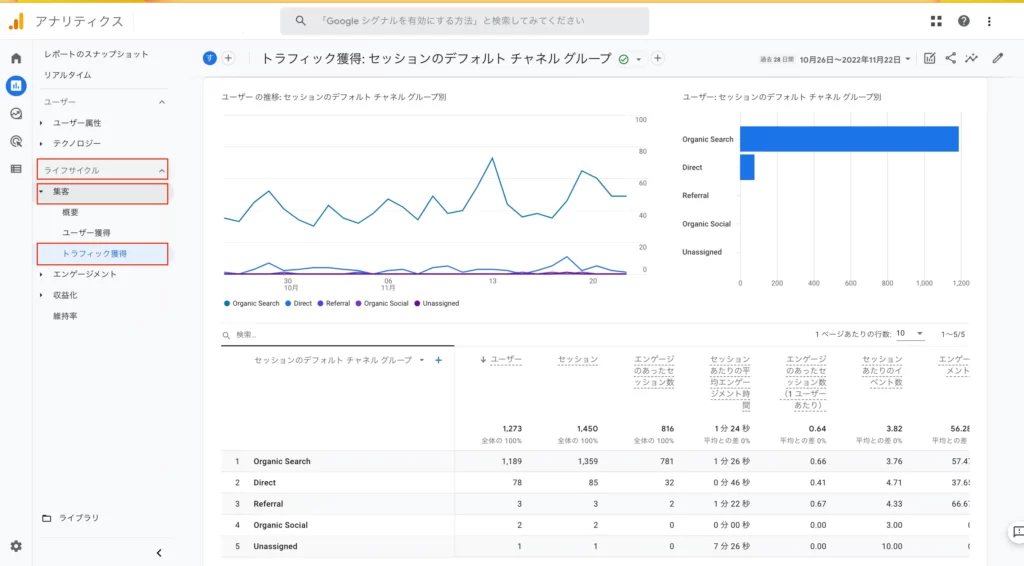
Task: Add secondary dimension with blue plus icon
Action: 439,360
